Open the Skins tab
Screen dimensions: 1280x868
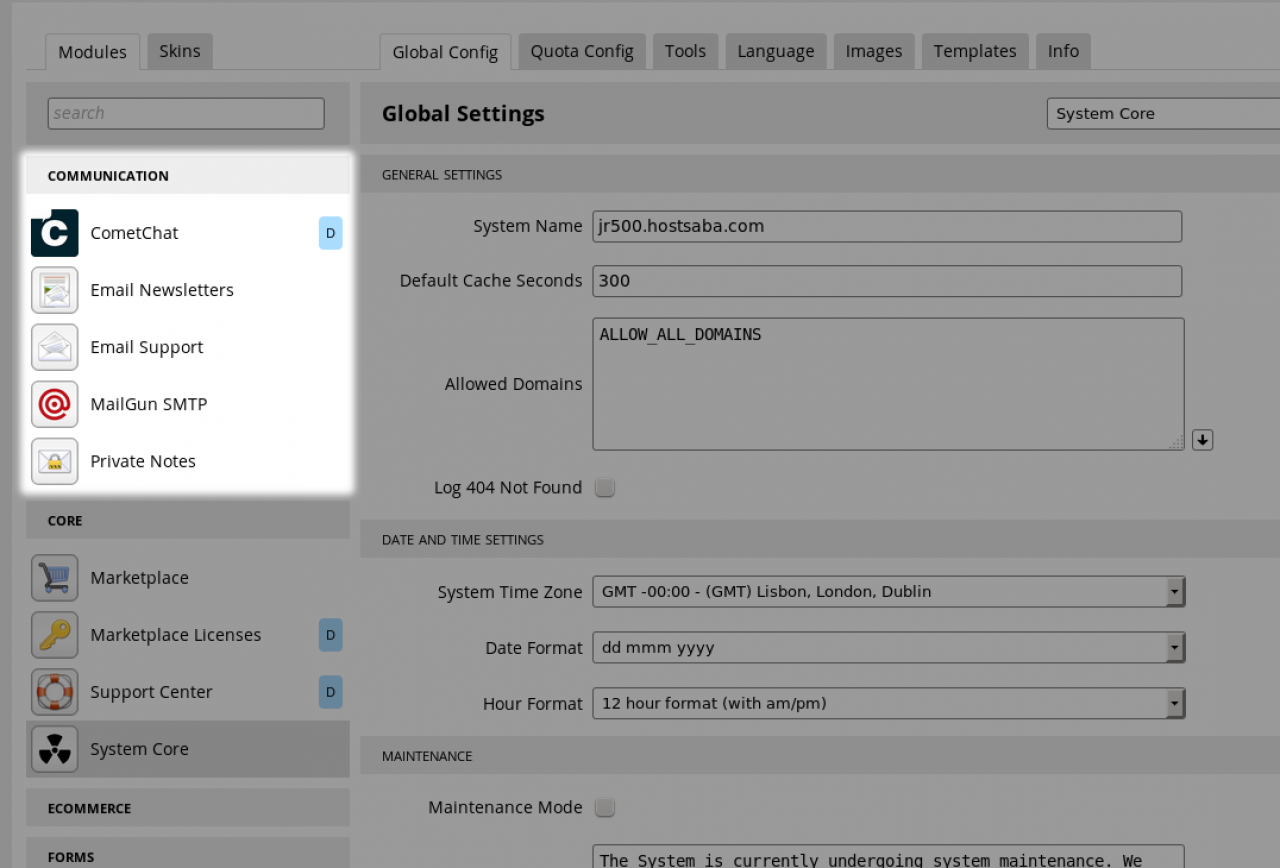click(179, 51)
